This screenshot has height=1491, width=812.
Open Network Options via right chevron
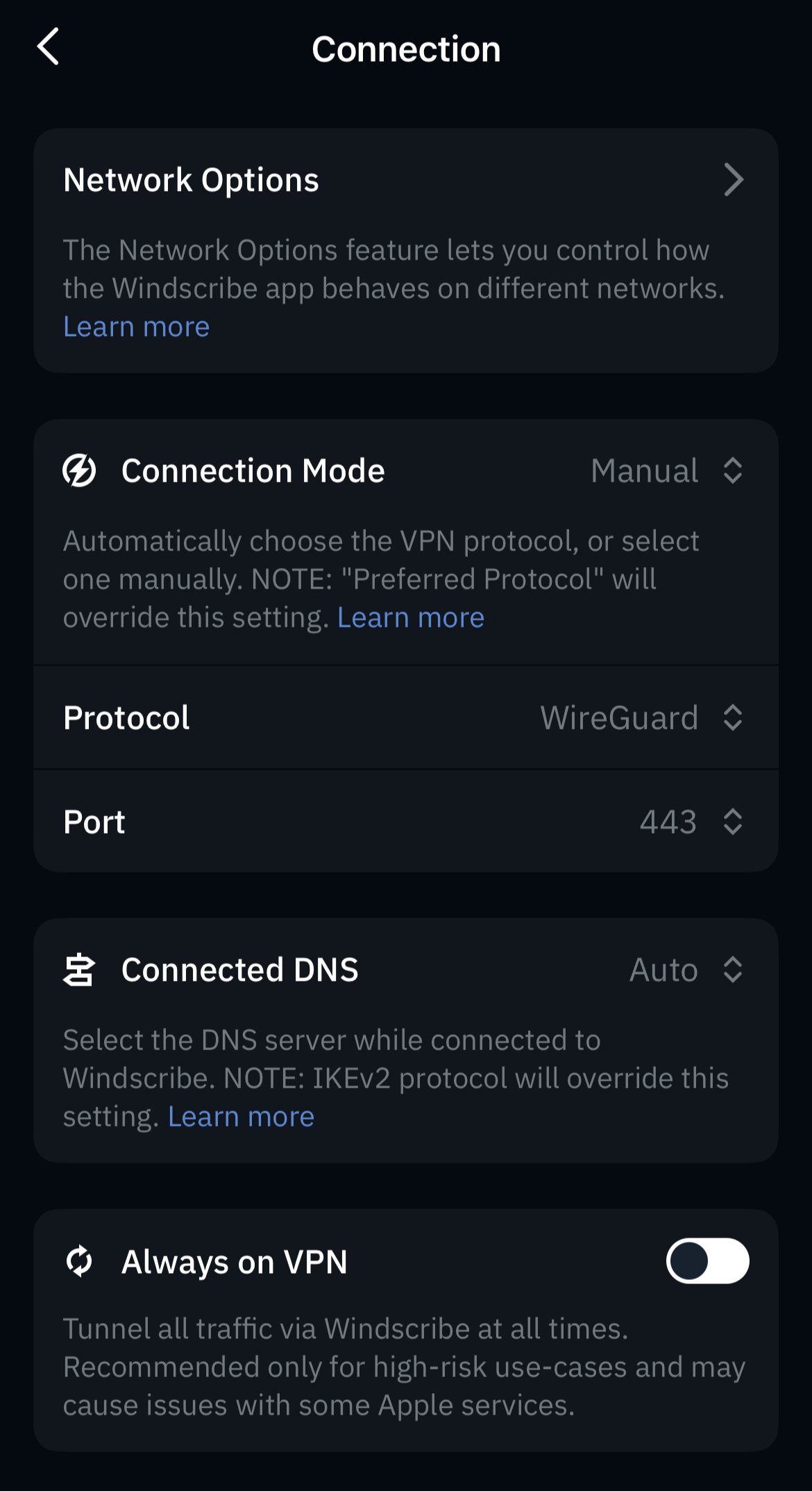[x=733, y=180]
